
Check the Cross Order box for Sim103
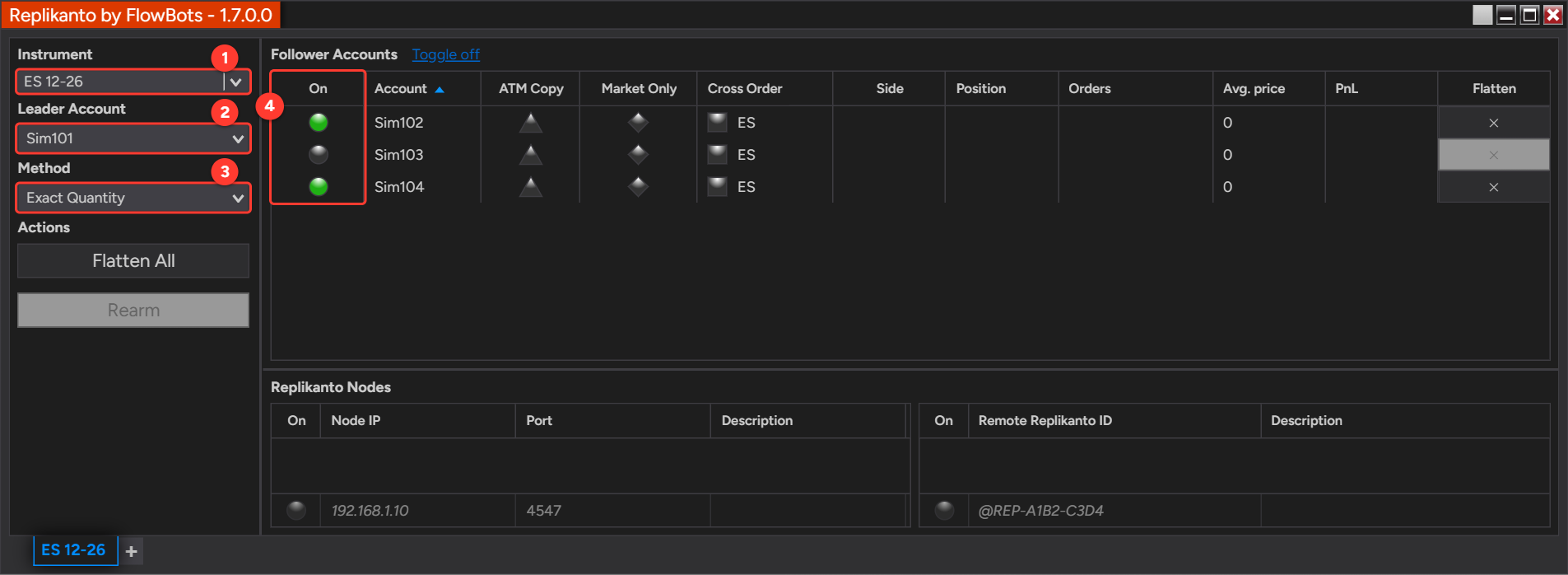[x=718, y=155]
